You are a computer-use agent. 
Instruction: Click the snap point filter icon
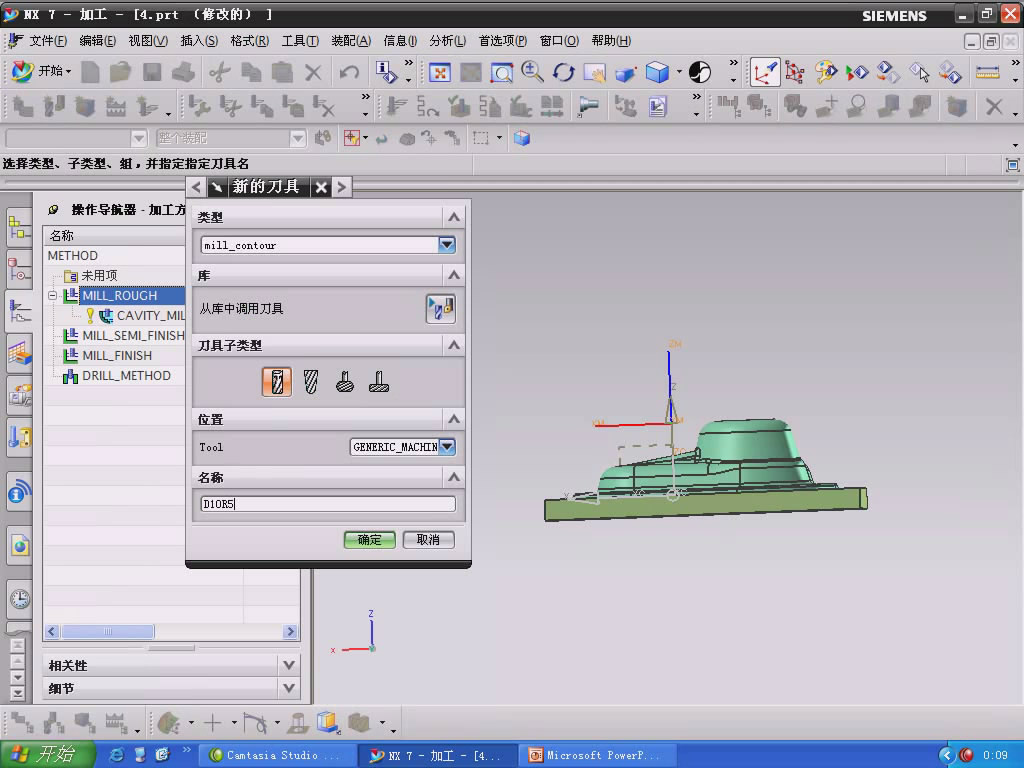click(352, 138)
